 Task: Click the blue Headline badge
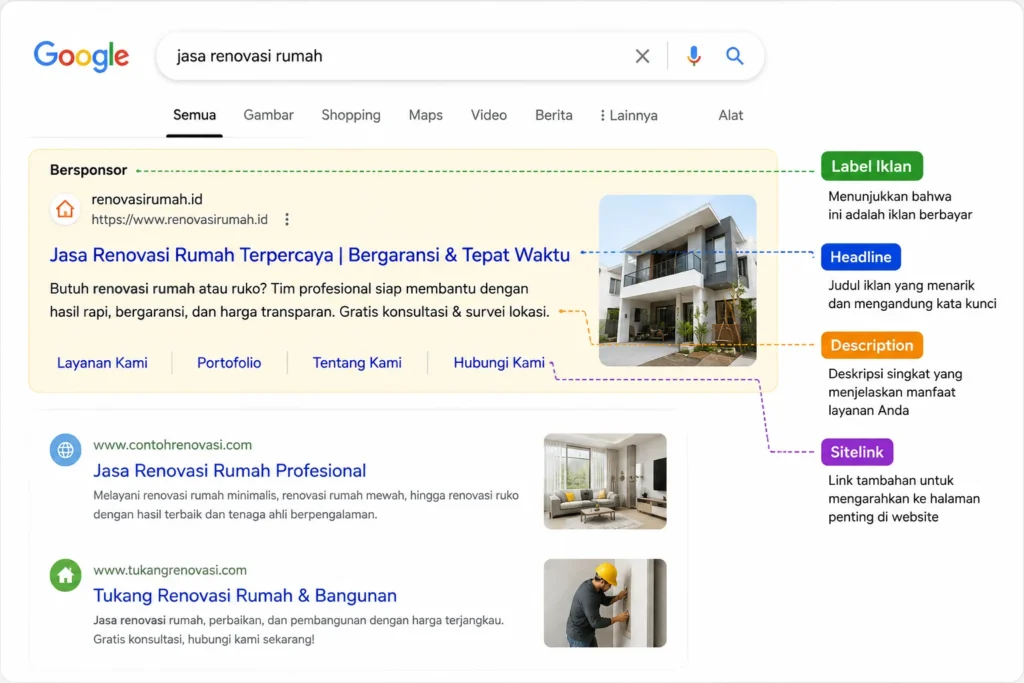point(861,257)
